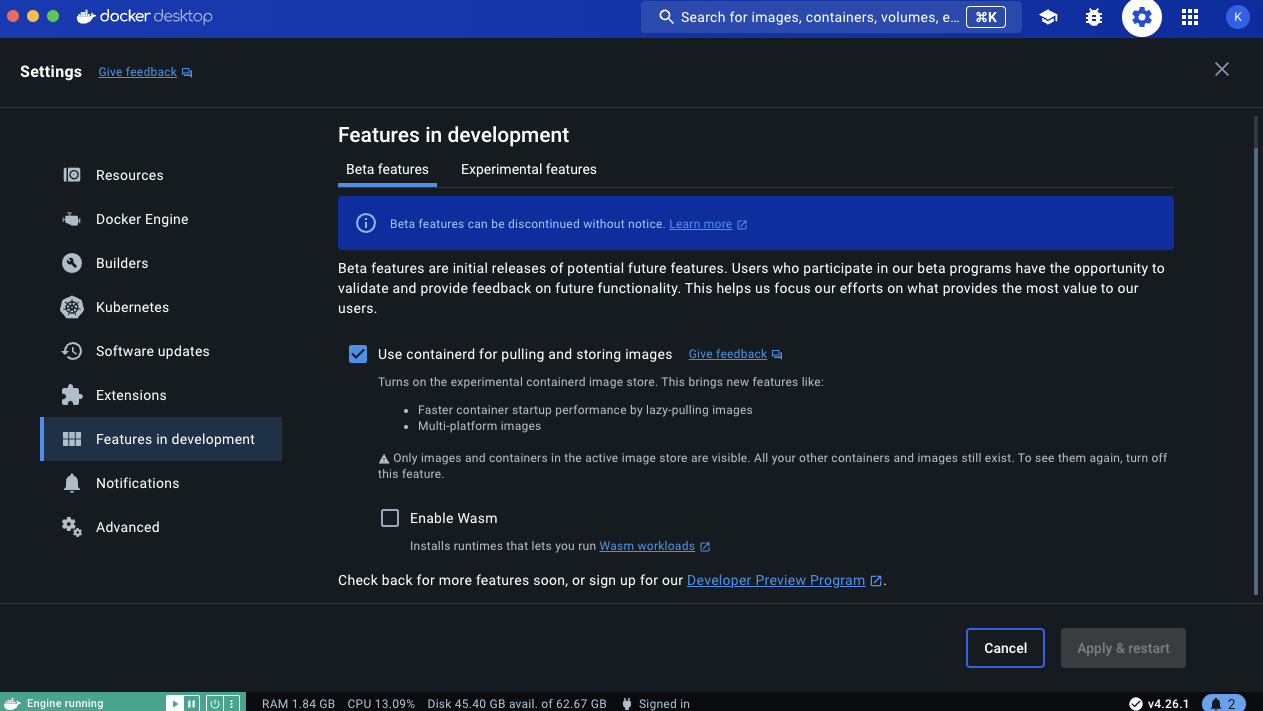Open the Extensions settings section

(x=161, y=395)
